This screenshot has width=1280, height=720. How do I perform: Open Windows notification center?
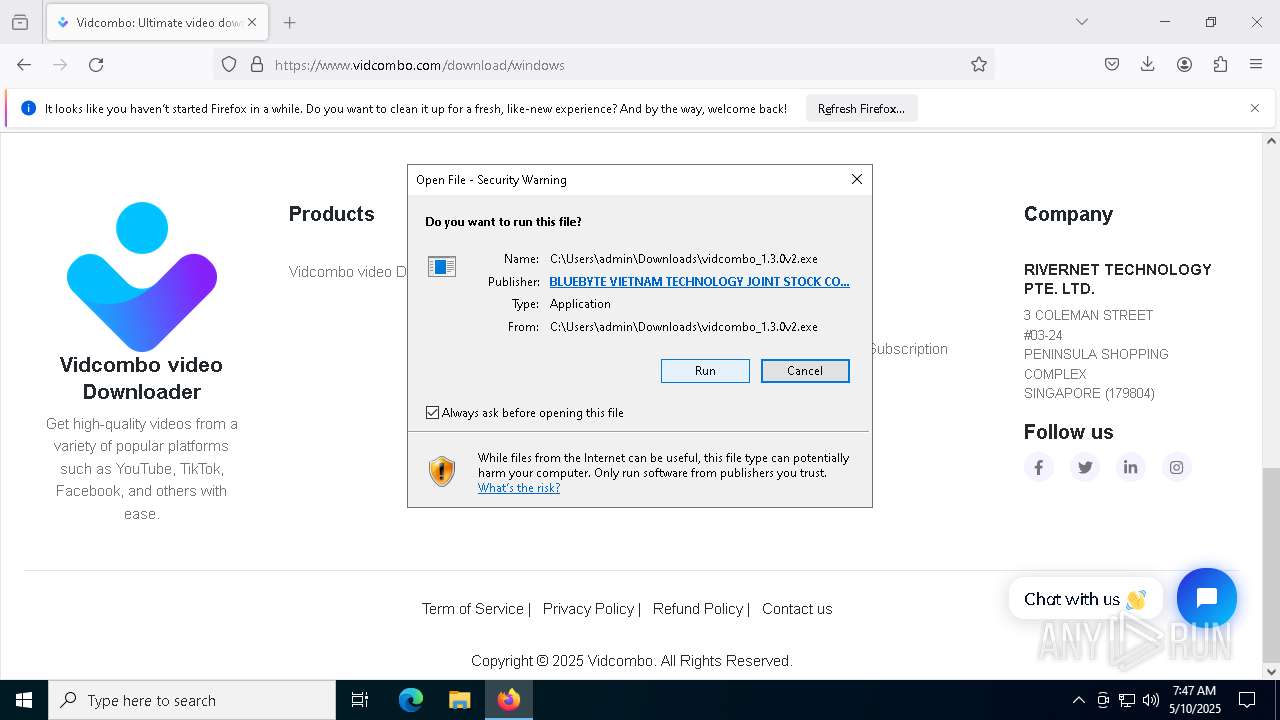click(1247, 700)
